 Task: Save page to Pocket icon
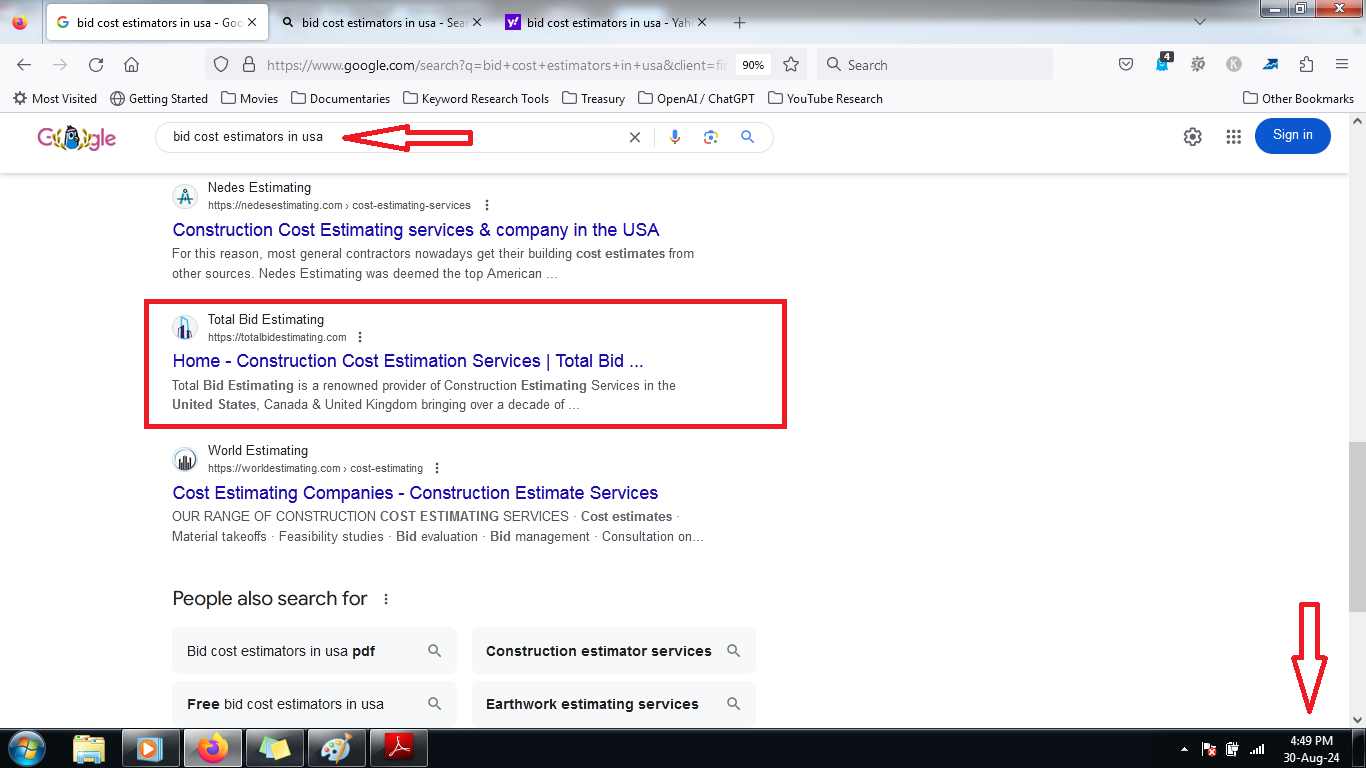(x=1126, y=65)
